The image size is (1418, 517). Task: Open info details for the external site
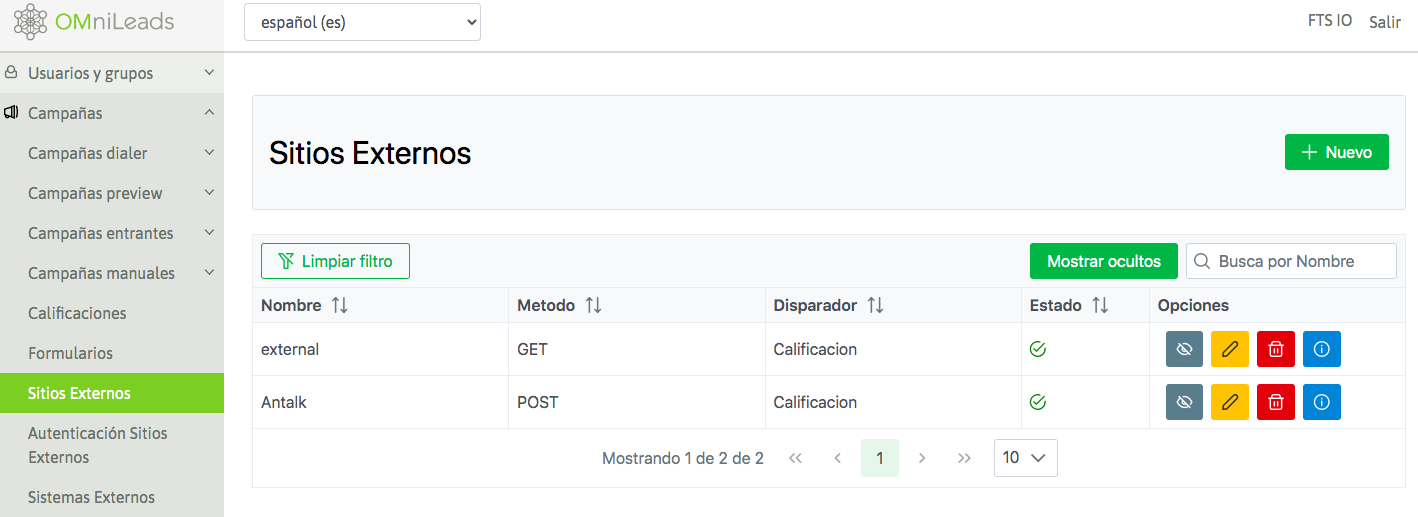pyautogui.click(x=1321, y=349)
